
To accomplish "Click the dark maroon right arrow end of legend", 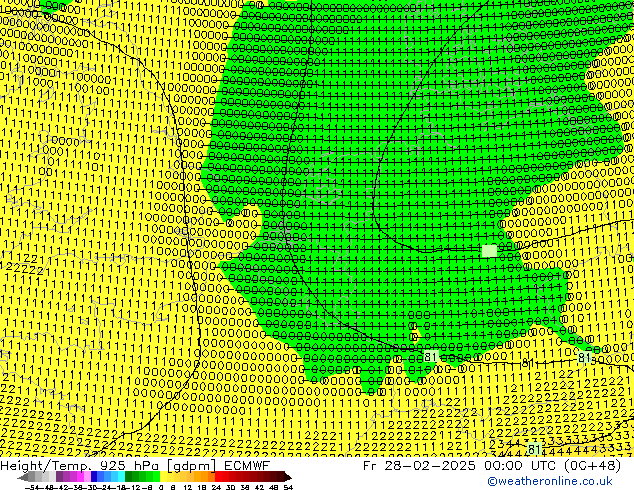I will pyautogui.click(x=287, y=477).
